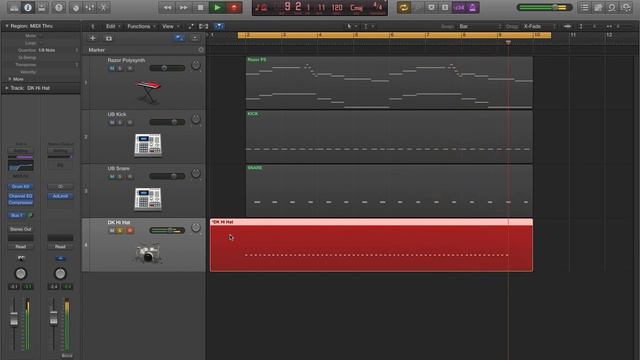Image resolution: width=640 pixels, height=360 pixels.
Task: Click the 120 tempo display
Action: 337,8
